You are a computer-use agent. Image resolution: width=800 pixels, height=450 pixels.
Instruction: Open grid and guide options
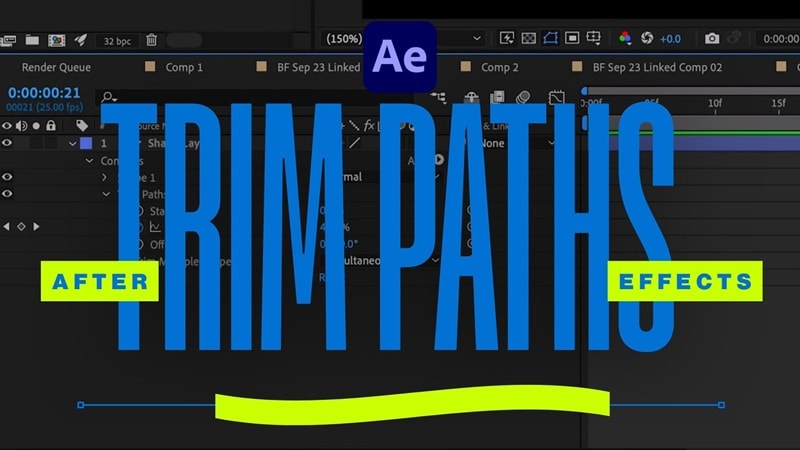pos(594,38)
